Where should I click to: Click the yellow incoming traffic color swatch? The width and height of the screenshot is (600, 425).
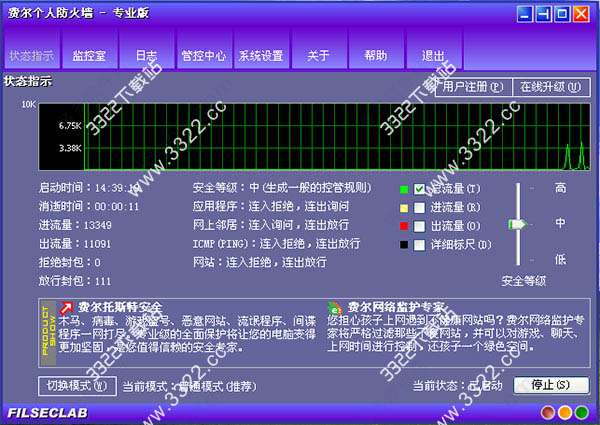point(404,208)
